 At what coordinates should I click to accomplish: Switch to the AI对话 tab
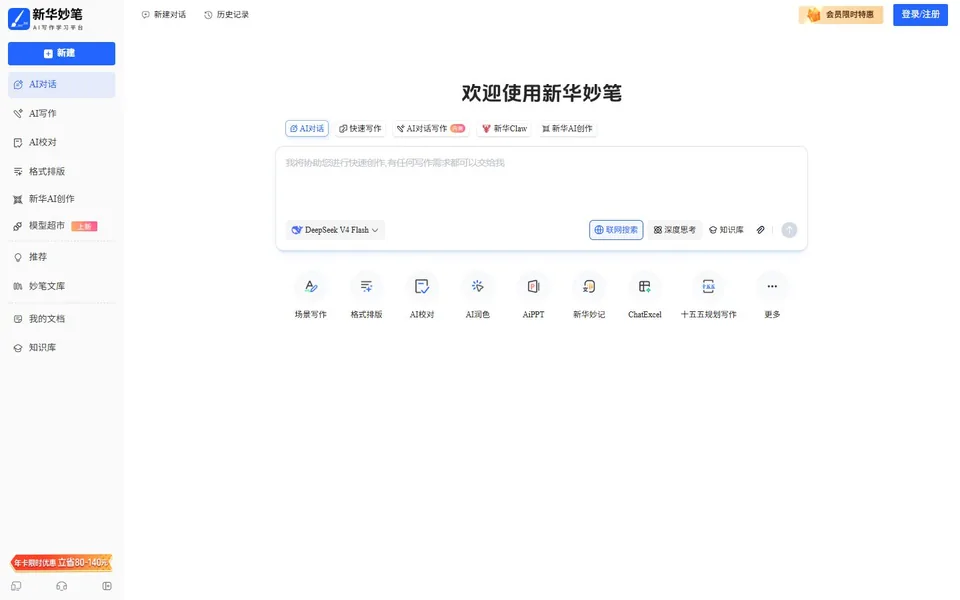tap(307, 129)
